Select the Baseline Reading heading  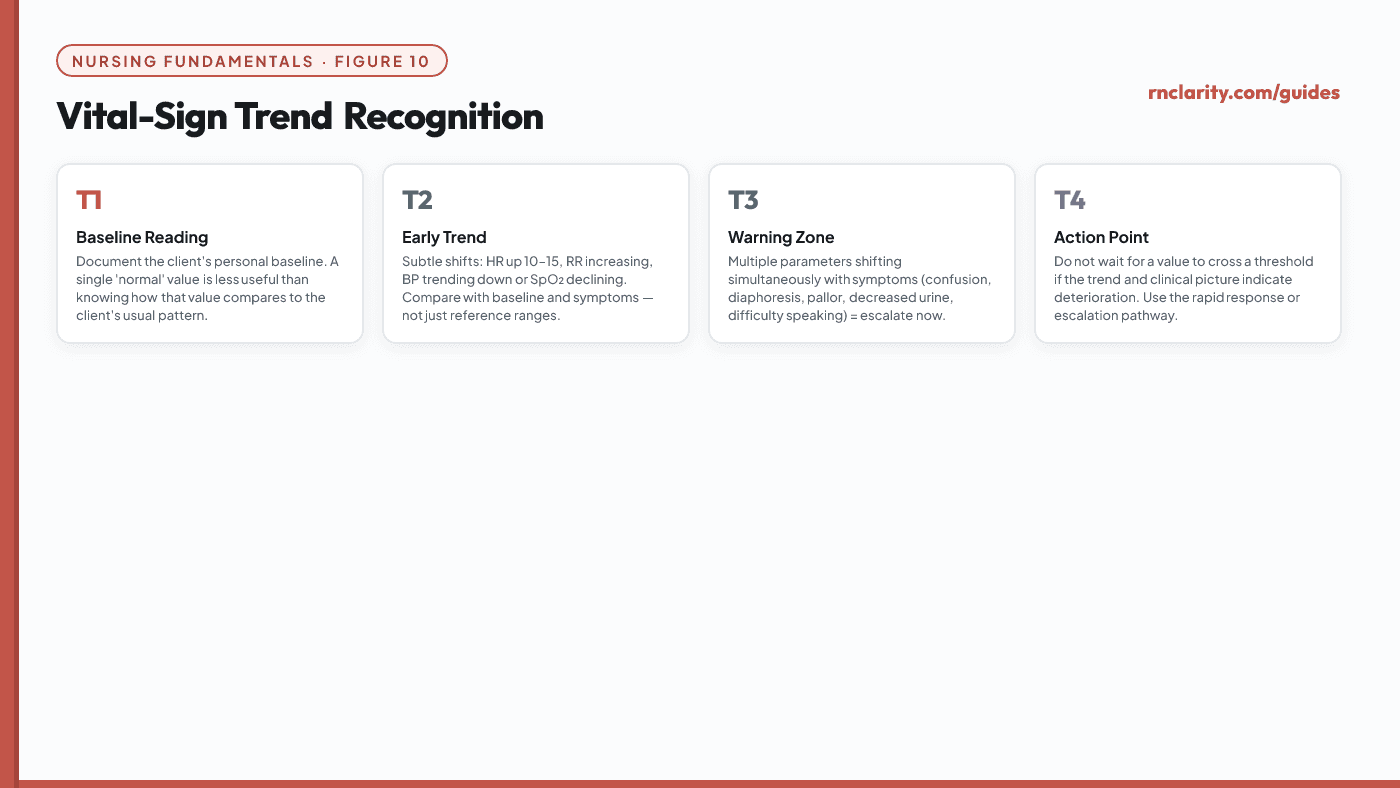pyautogui.click(x=142, y=237)
